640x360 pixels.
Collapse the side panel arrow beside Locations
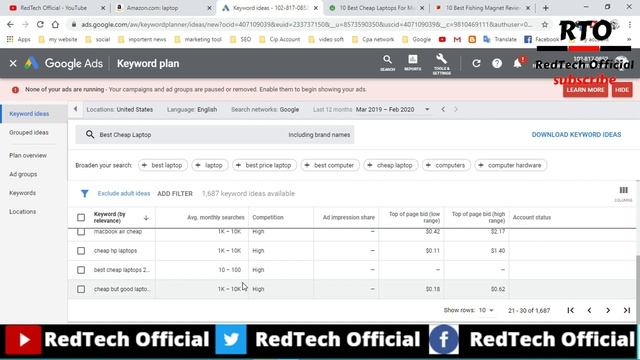point(76,109)
